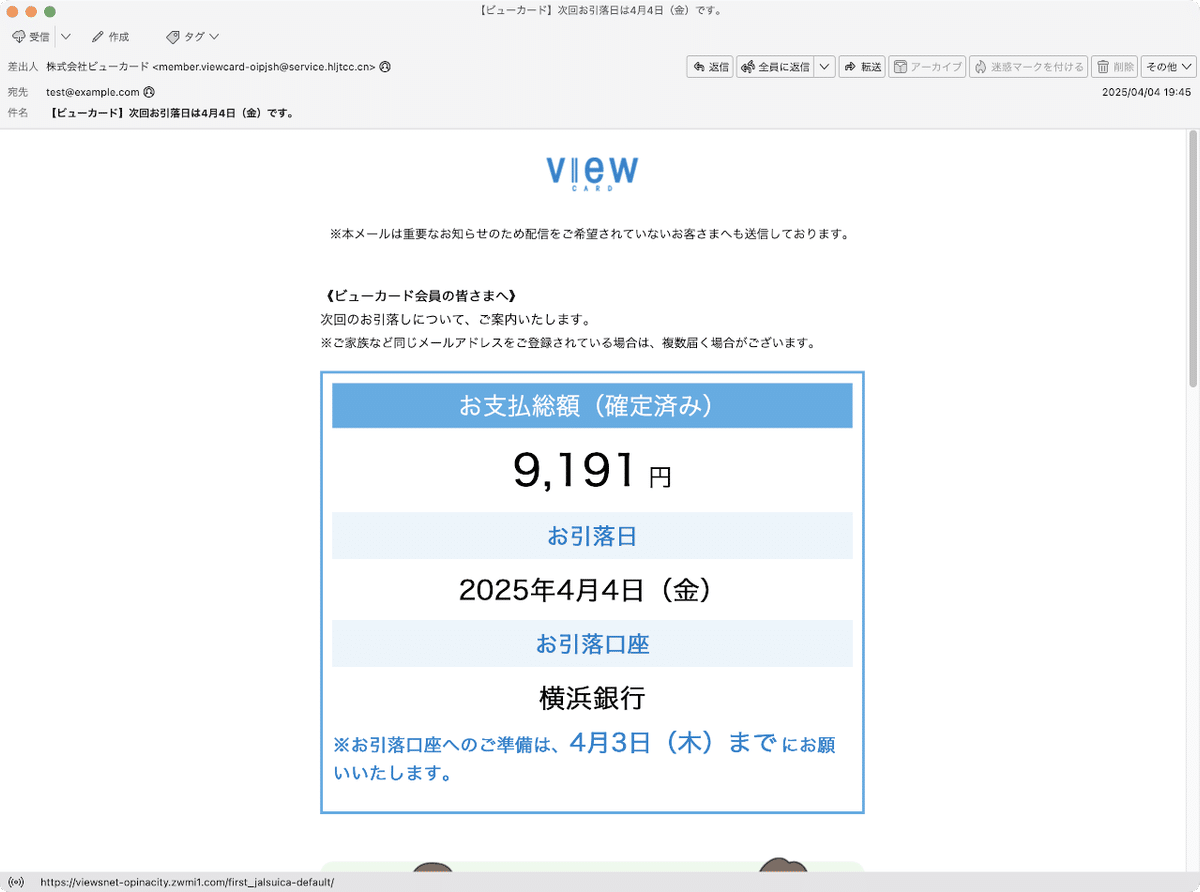
Task: Click the sender address member.viewcard-oipjsh@service.hljtcc.cn
Action: pyautogui.click(x=264, y=67)
